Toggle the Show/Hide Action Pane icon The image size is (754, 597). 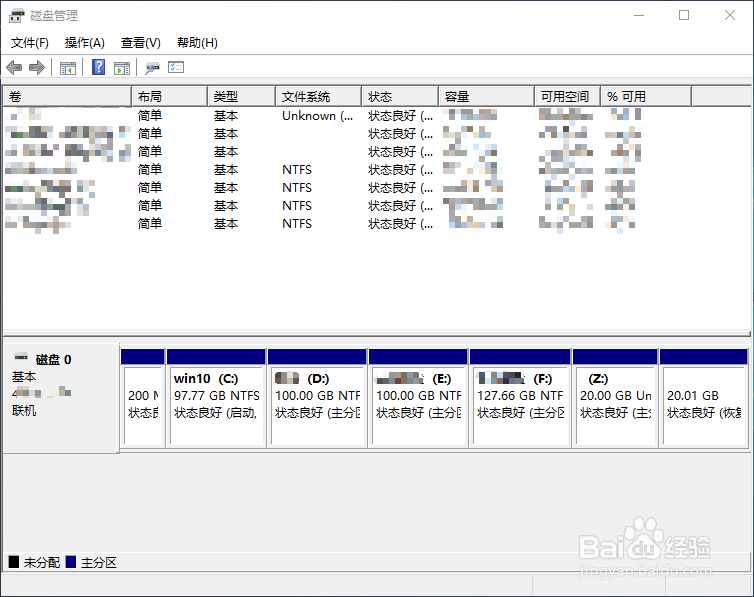[x=122, y=68]
